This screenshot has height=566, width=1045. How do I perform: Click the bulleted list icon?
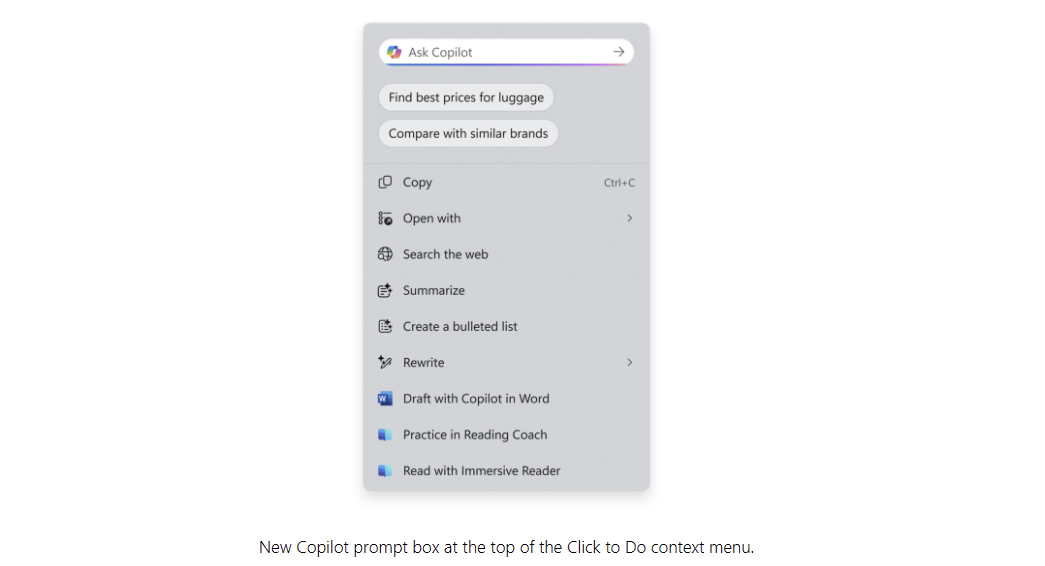pyautogui.click(x=385, y=326)
